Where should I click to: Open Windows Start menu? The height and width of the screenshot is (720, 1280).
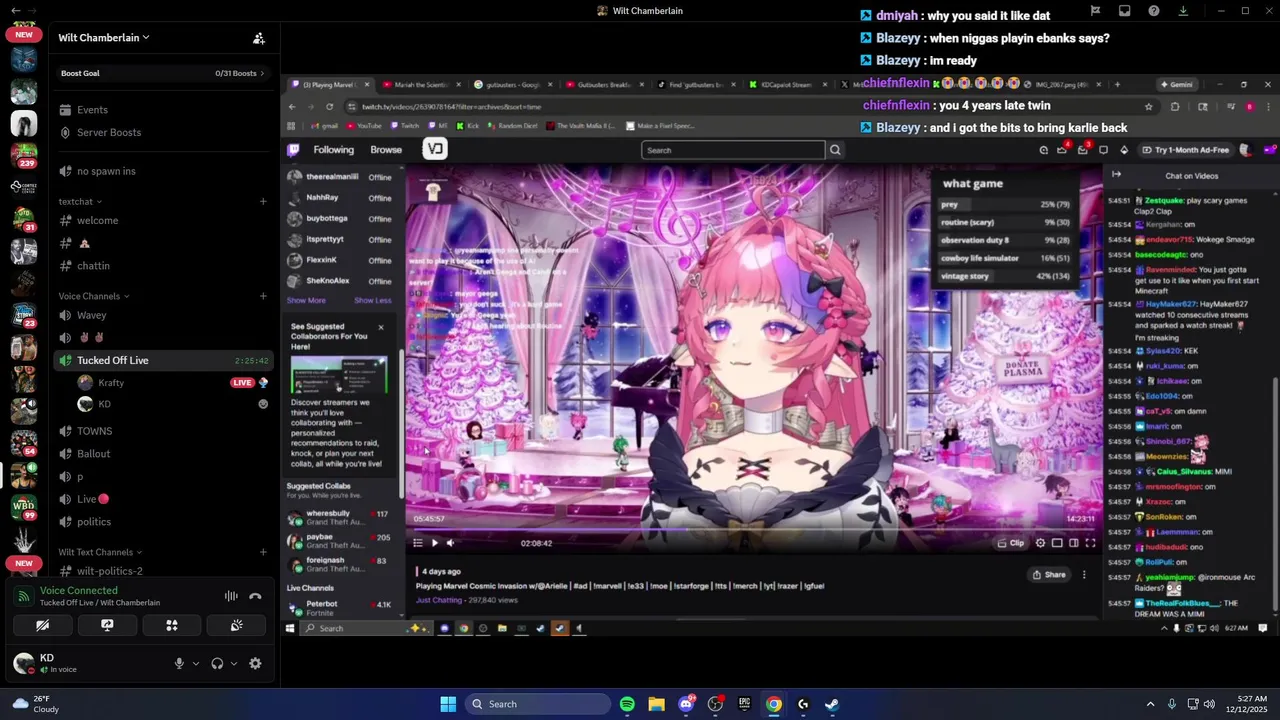point(448,704)
